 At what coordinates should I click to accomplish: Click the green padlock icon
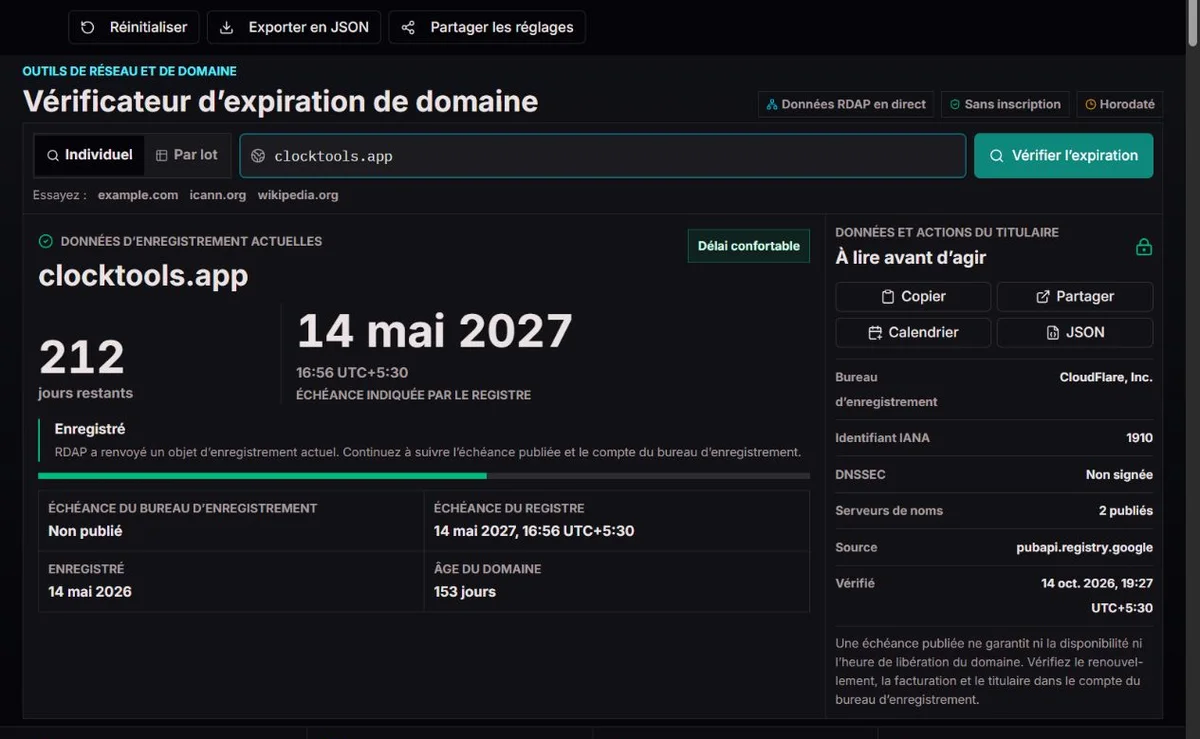1144,246
